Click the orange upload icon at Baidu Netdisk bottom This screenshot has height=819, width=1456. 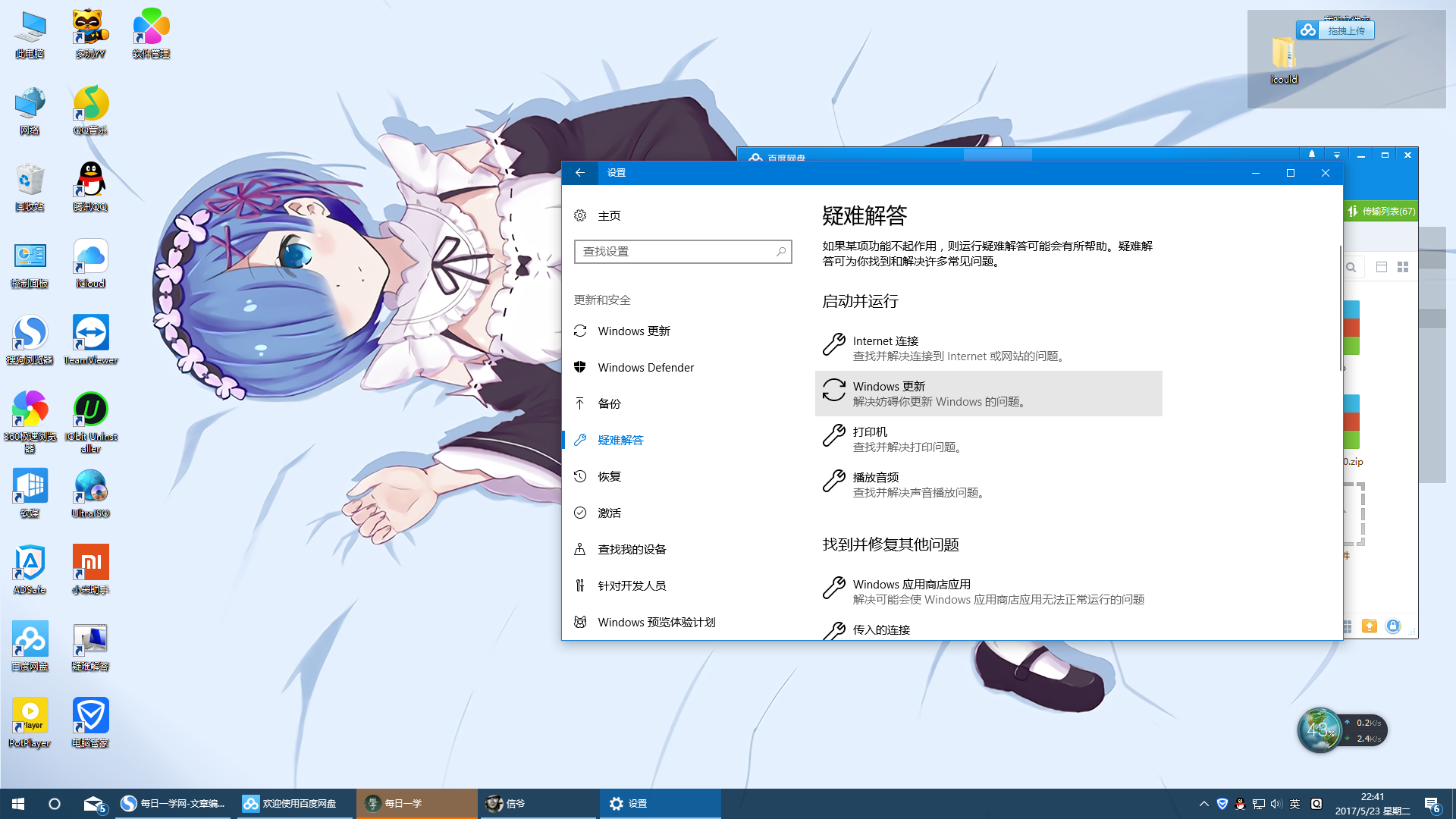coord(1370,626)
